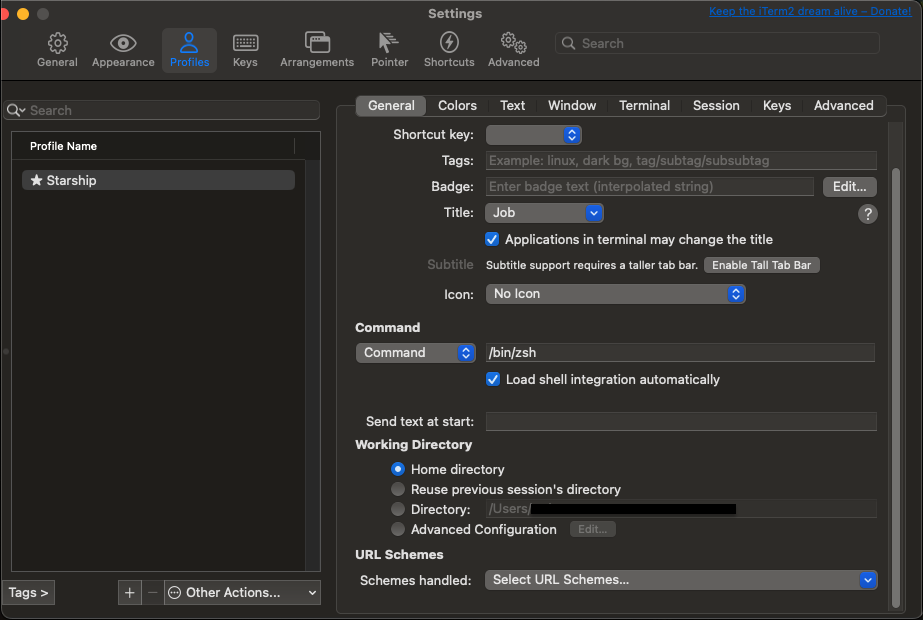
Task: Click the settings Search field at top
Action: [717, 43]
